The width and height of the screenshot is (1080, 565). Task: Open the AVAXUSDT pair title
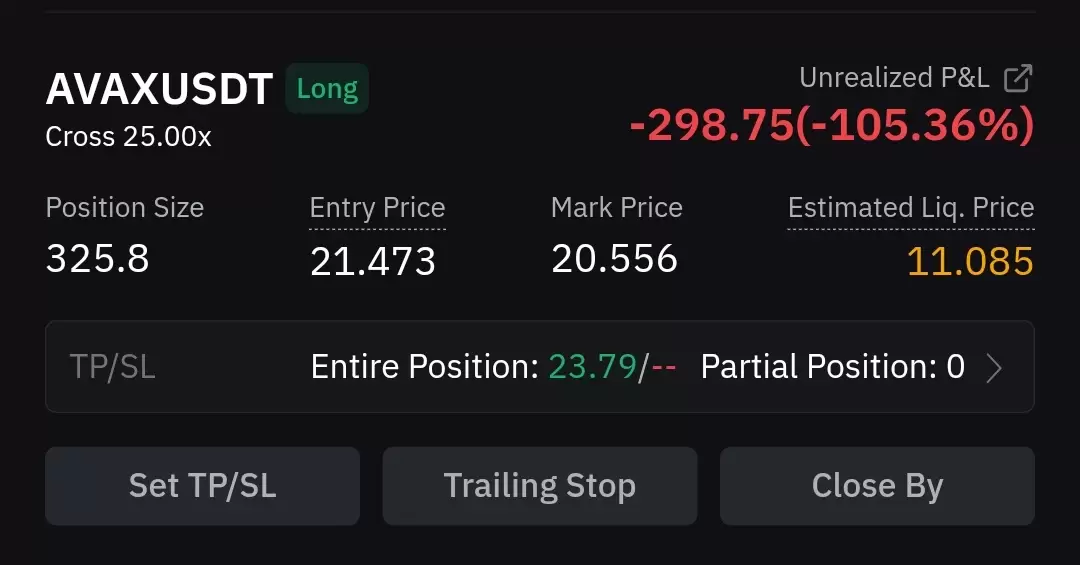pyautogui.click(x=159, y=89)
